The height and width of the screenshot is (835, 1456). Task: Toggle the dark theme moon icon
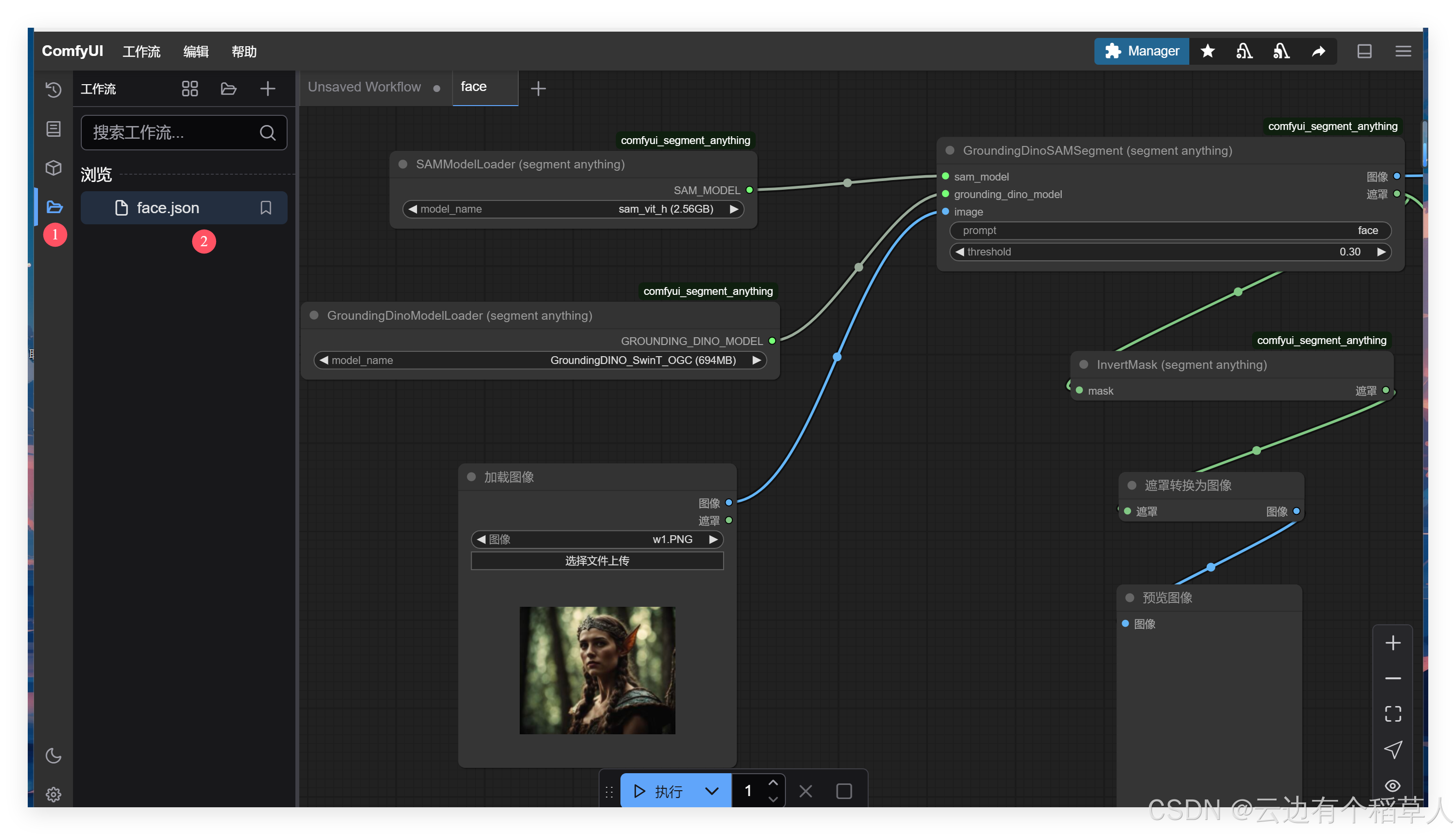54,755
